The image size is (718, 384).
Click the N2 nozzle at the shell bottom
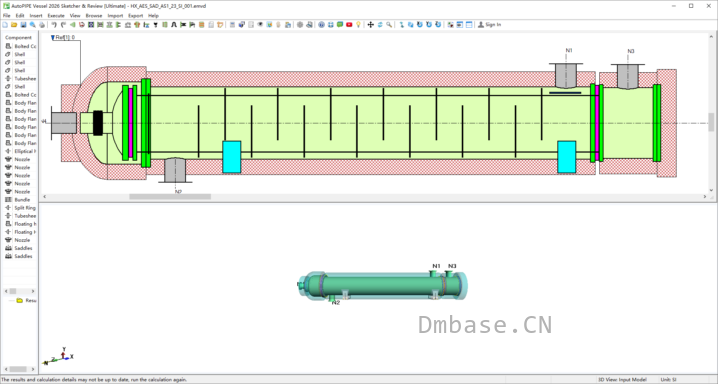[175, 170]
